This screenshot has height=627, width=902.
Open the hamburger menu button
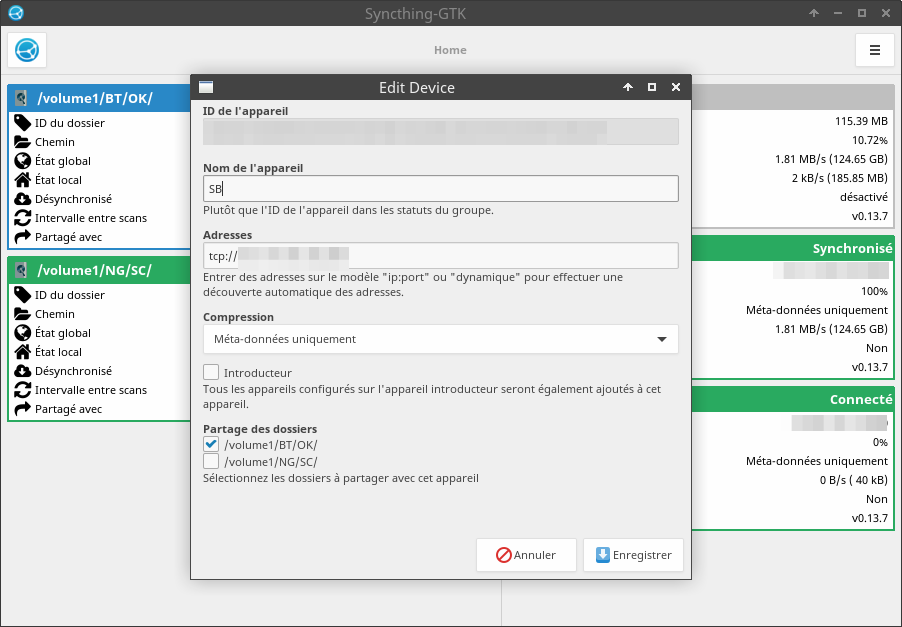[874, 50]
